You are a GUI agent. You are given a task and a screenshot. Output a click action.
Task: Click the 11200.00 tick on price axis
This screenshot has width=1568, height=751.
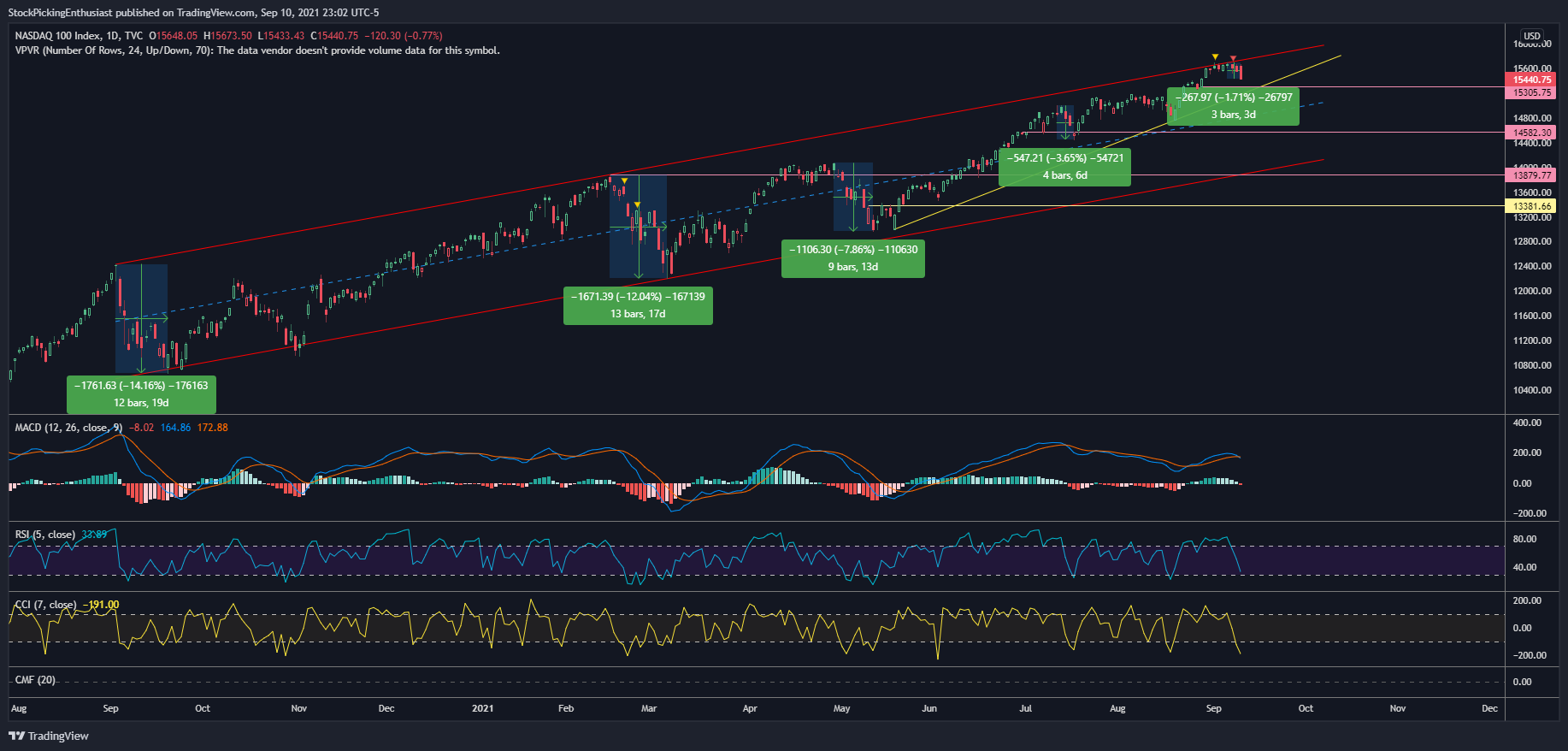(x=1532, y=340)
